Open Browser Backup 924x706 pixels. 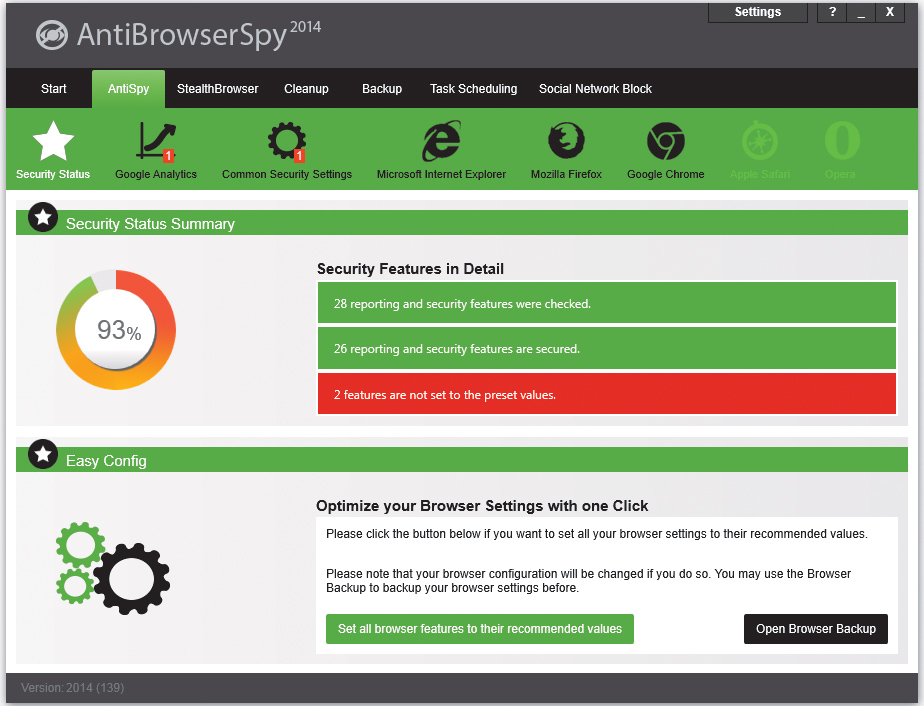815,629
